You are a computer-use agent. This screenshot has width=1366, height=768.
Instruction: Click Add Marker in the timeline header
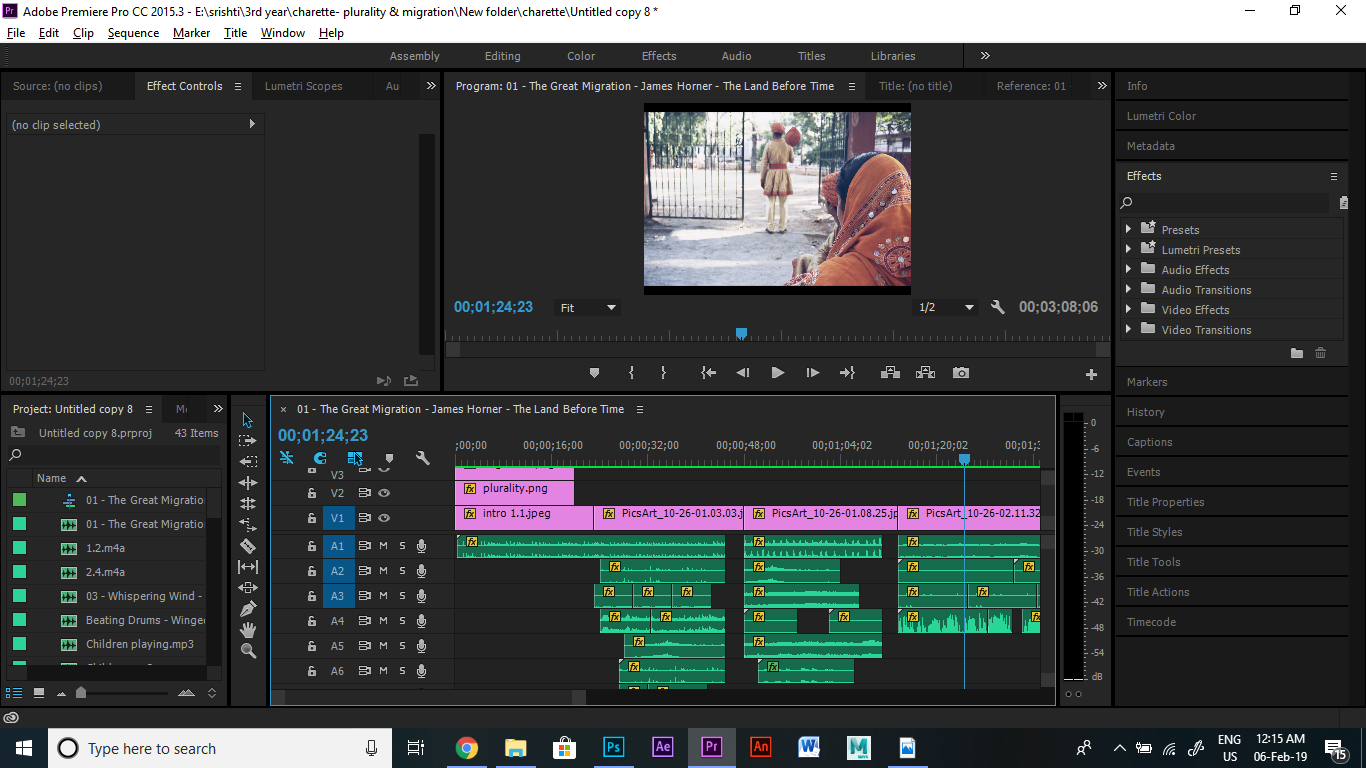click(x=389, y=458)
